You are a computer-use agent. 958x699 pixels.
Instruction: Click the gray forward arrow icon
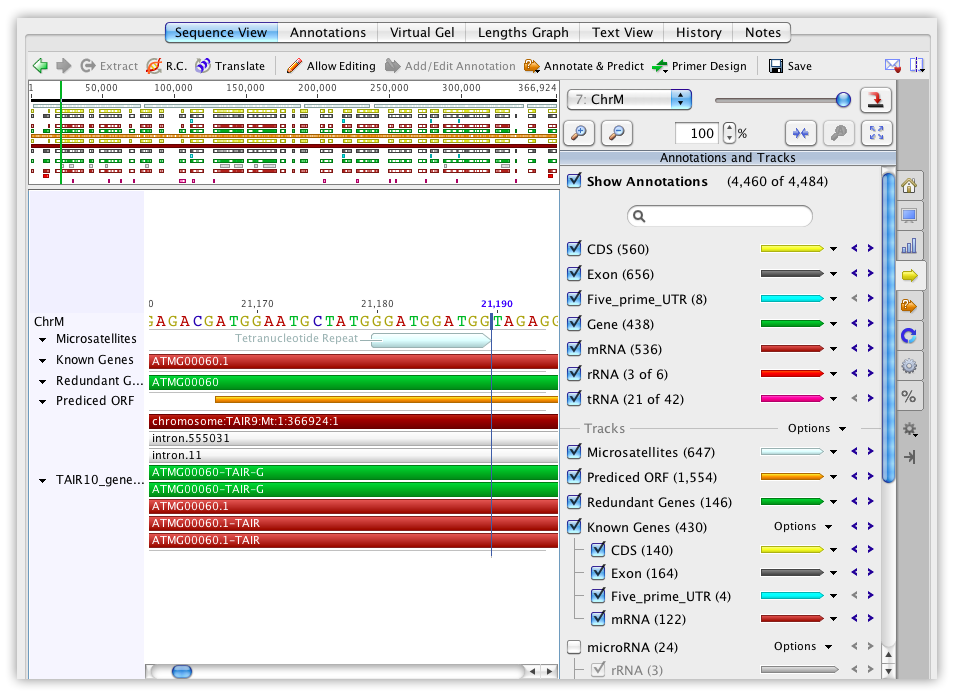pyautogui.click(x=64, y=65)
